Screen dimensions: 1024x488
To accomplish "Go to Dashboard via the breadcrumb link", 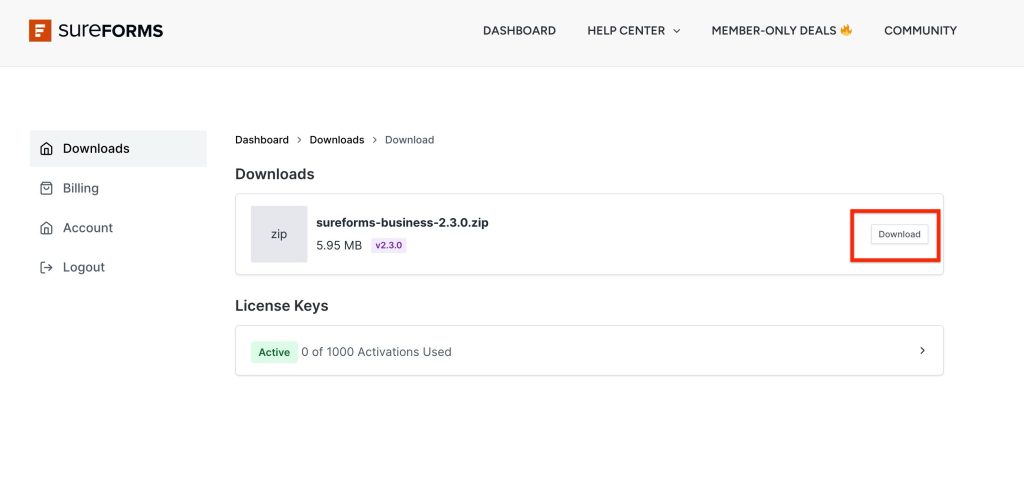I will coord(262,140).
